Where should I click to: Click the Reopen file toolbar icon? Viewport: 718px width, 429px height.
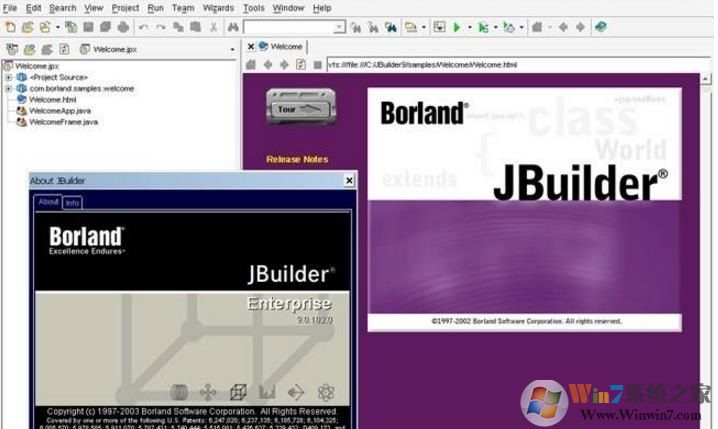(45, 27)
